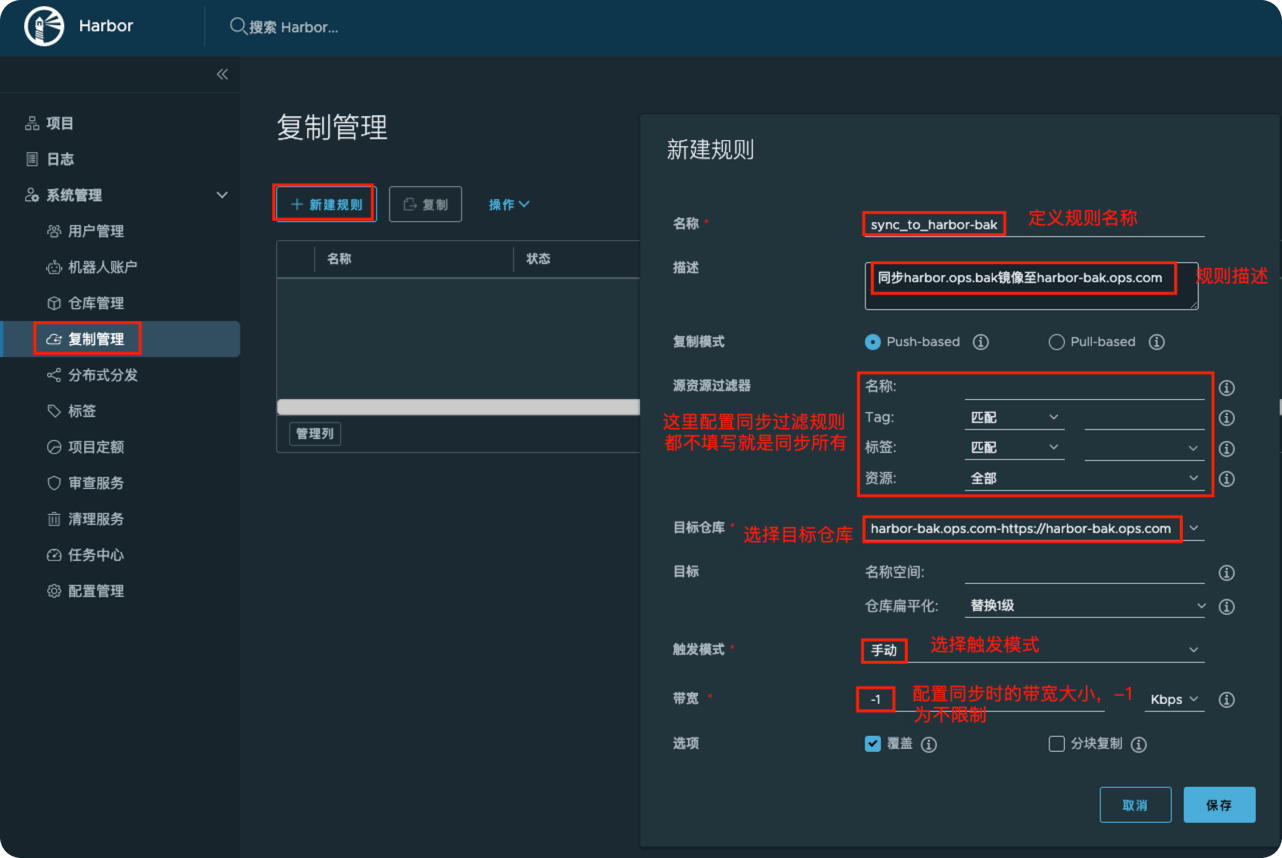Screen dimensions: 1282x858
Task: Click the 描述 textarea
Action: (x=1031, y=285)
